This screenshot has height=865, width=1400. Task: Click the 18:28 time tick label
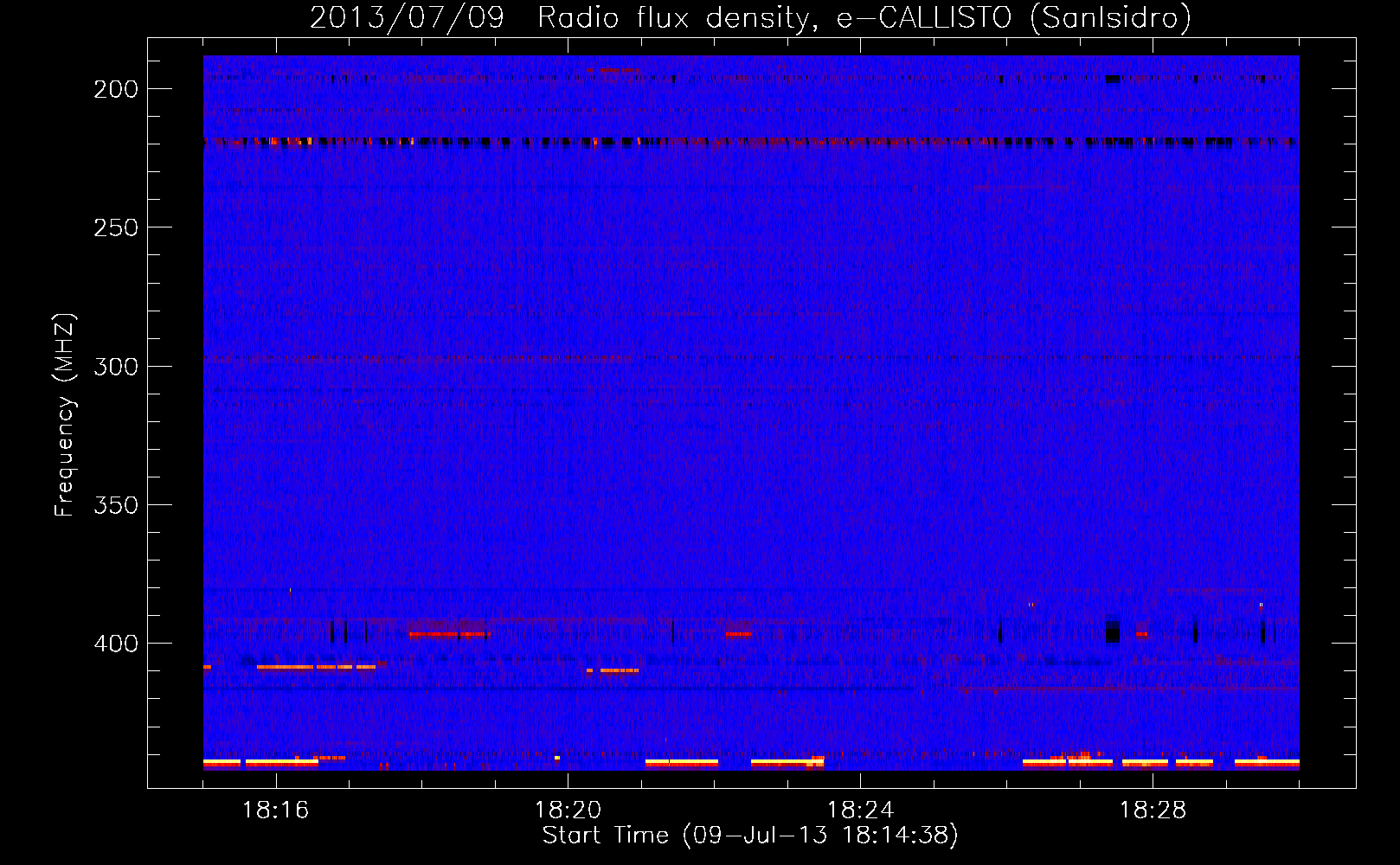click(x=1153, y=811)
